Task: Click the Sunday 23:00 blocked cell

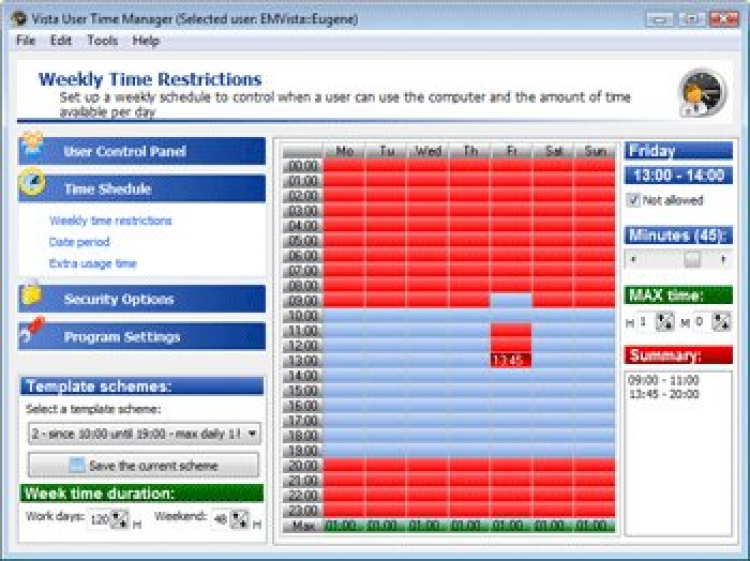Action: pos(595,510)
